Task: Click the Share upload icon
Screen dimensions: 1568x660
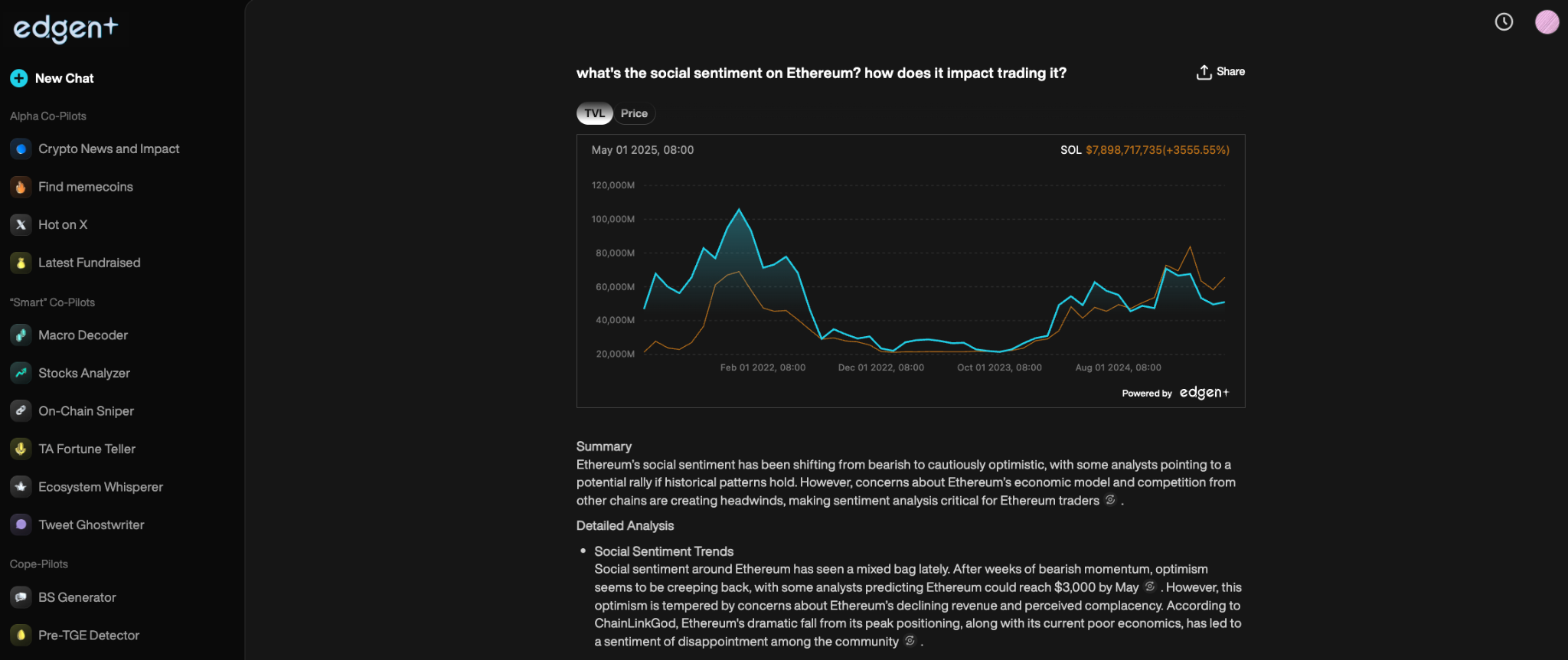Action: tap(1204, 72)
